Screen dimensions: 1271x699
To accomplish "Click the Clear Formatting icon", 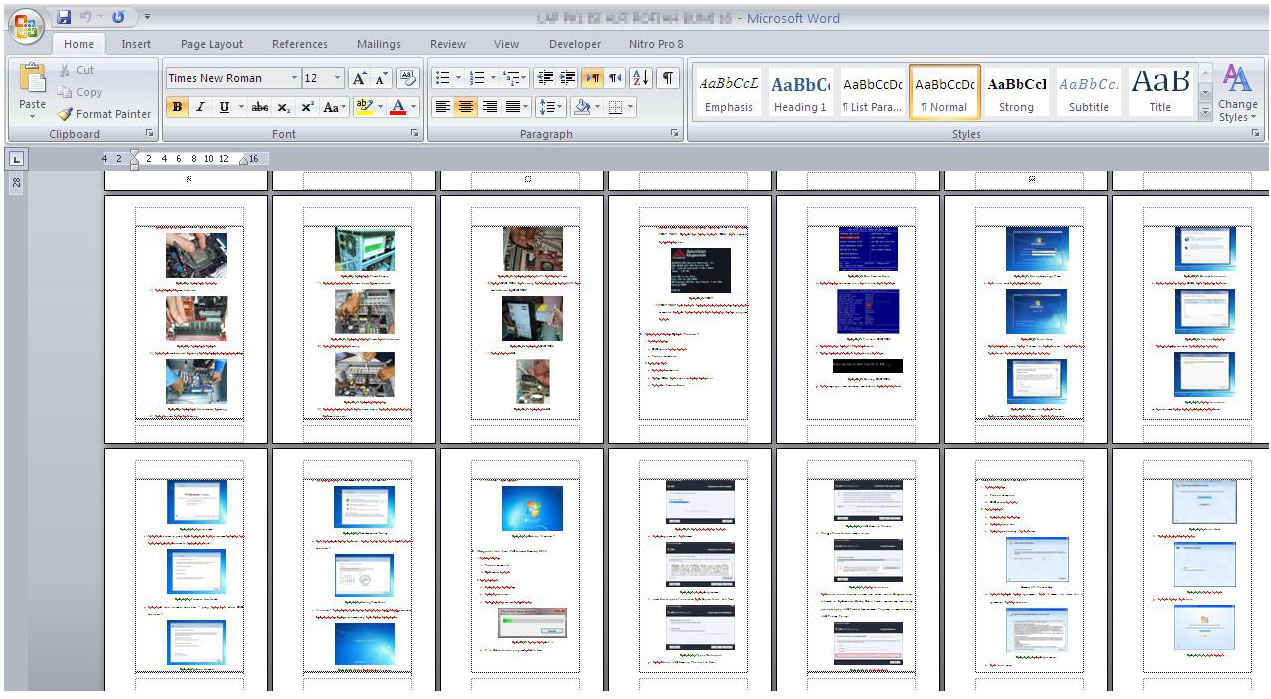I will point(407,78).
